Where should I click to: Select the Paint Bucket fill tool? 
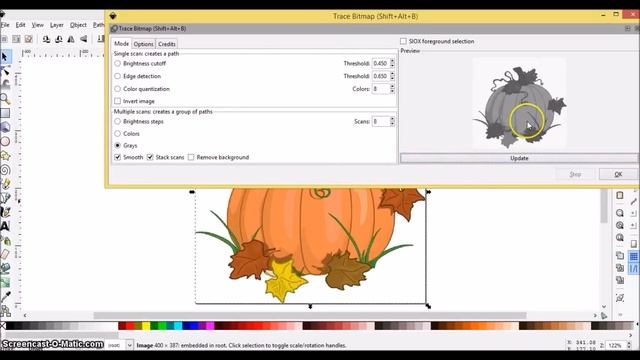5,269
